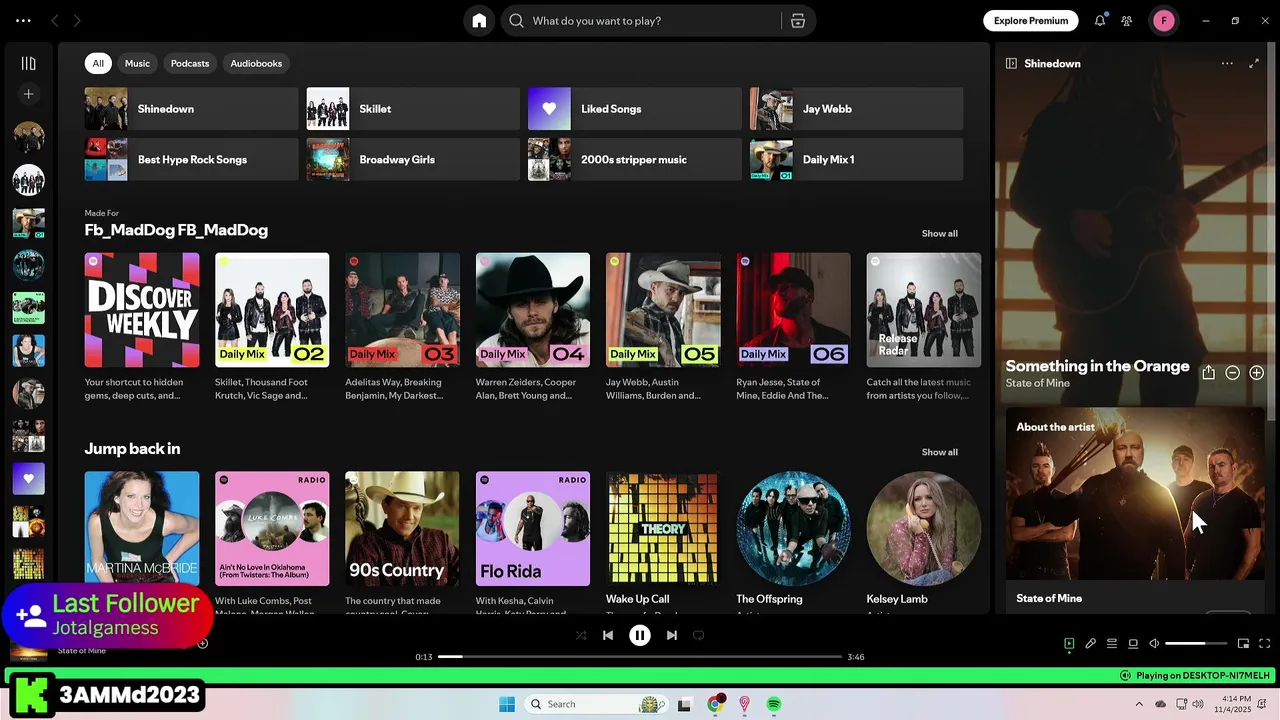This screenshot has height=720, width=1280.
Task: Toggle shuffle playback
Action: click(x=581, y=635)
